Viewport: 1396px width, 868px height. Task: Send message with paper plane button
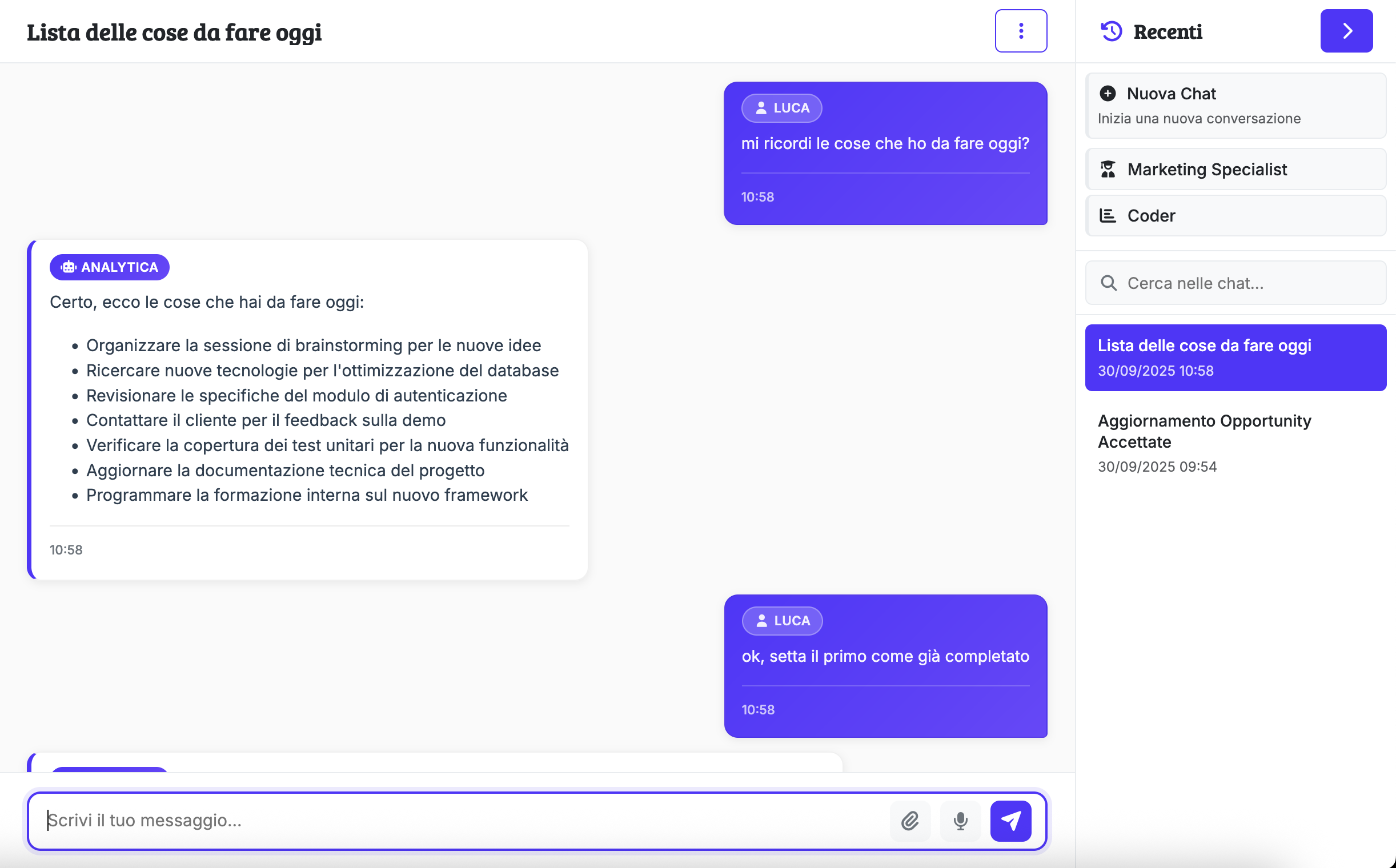(1010, 821)
